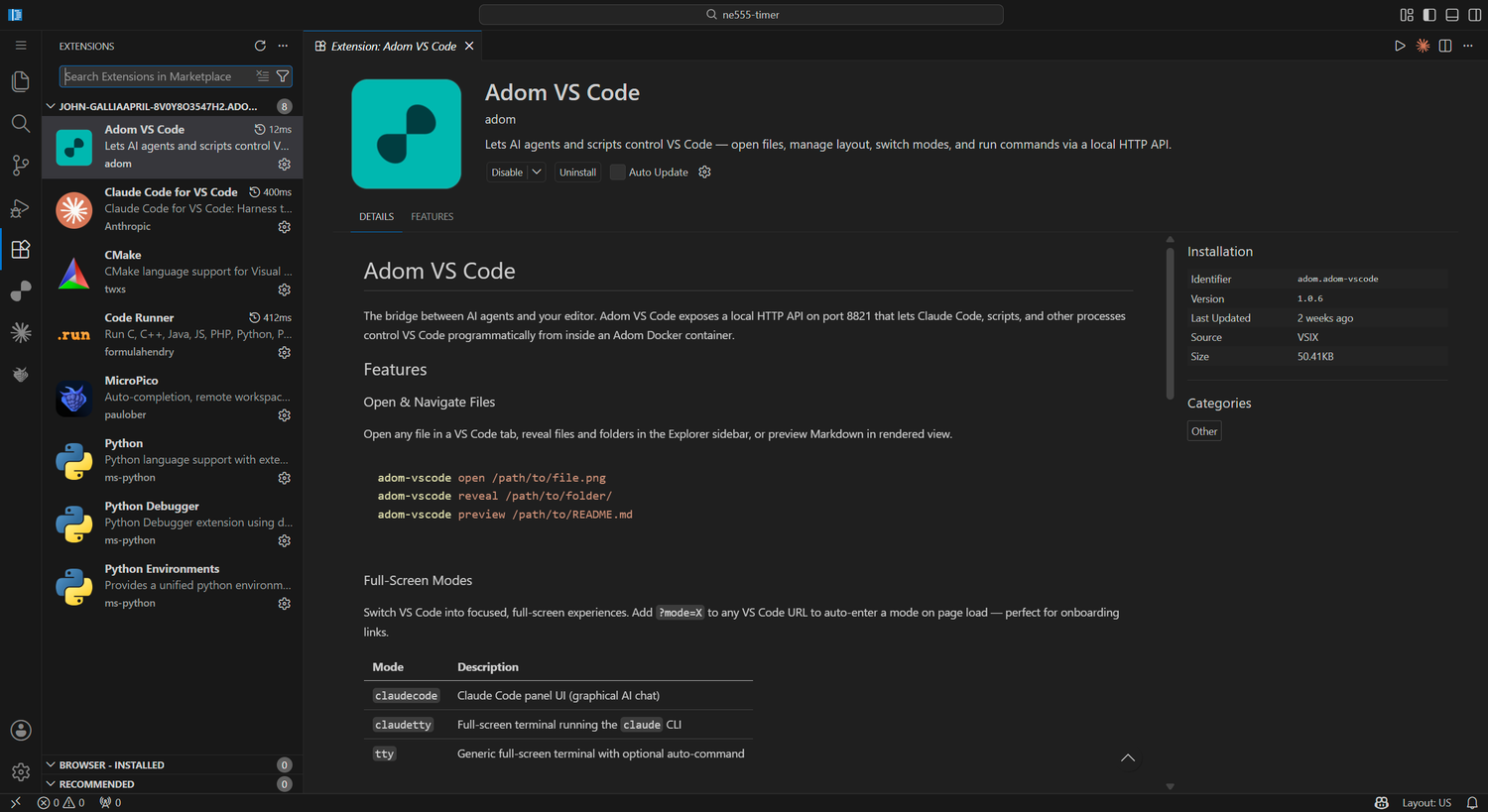Enable the Auto Update checkbox

(x=617, y=173)
